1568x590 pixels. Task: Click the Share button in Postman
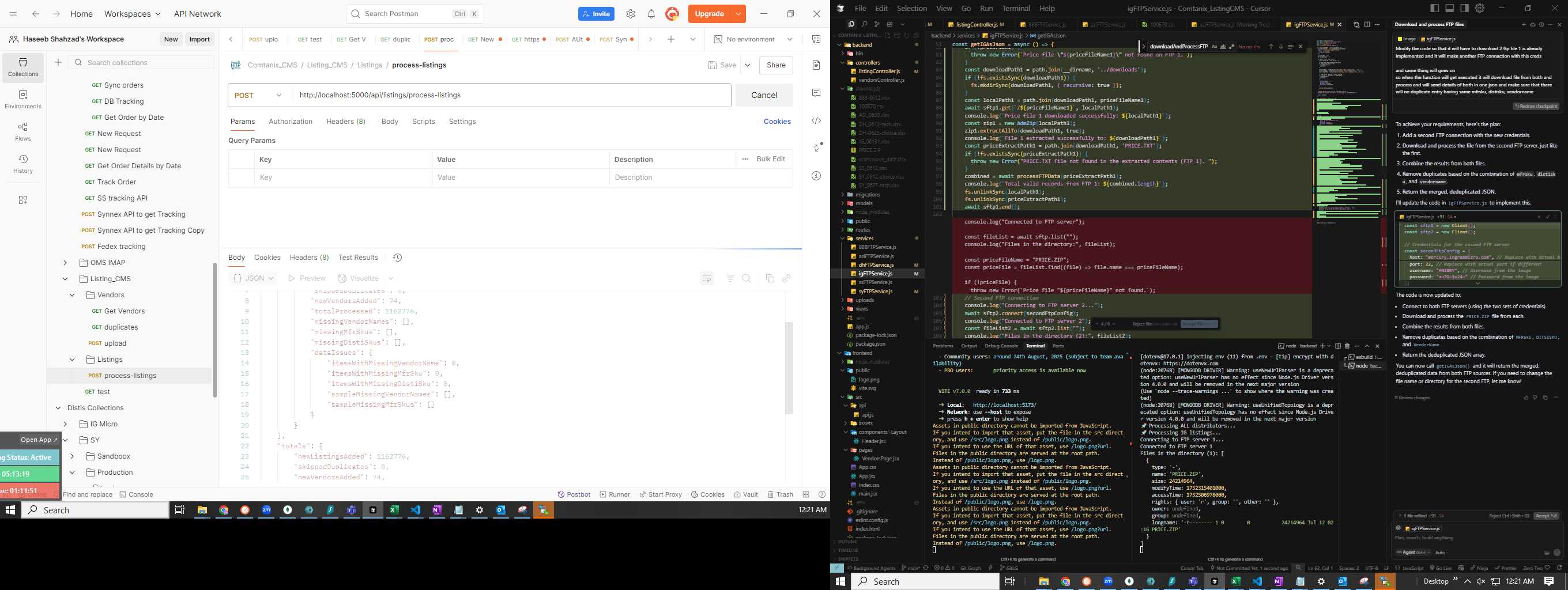776,65
